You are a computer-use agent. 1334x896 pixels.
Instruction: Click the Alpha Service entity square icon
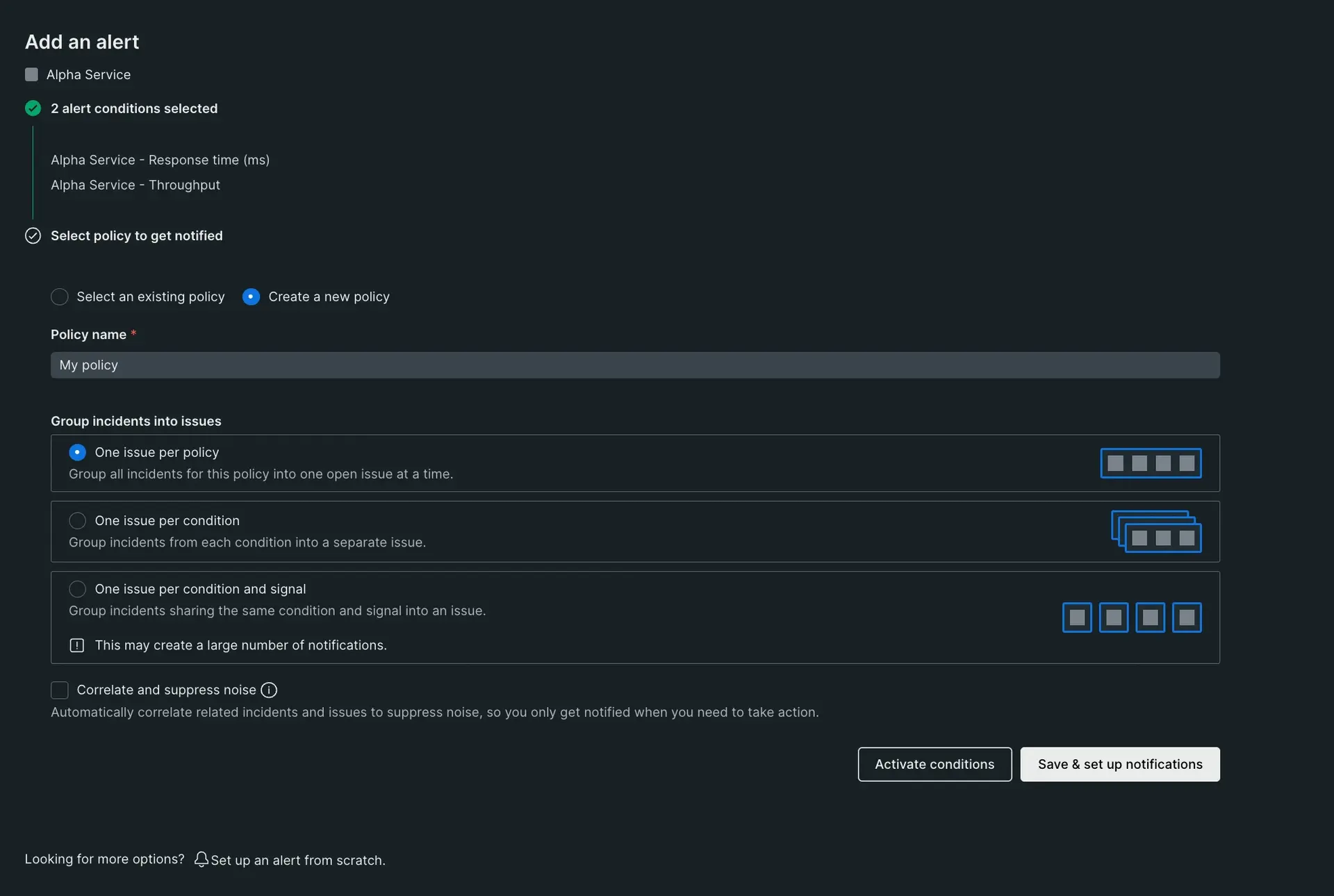pyautogui.click(x=31, y=74)
